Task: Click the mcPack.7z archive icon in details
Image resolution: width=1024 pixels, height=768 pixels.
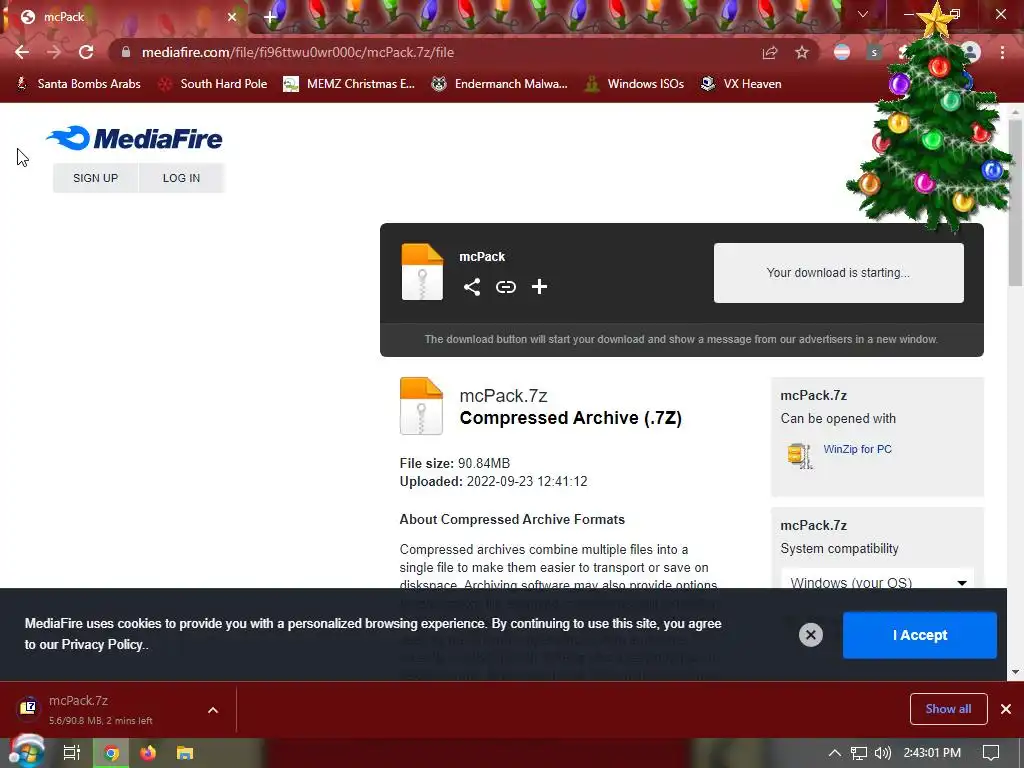Action: pyautogui.click(x=421, y=406)
